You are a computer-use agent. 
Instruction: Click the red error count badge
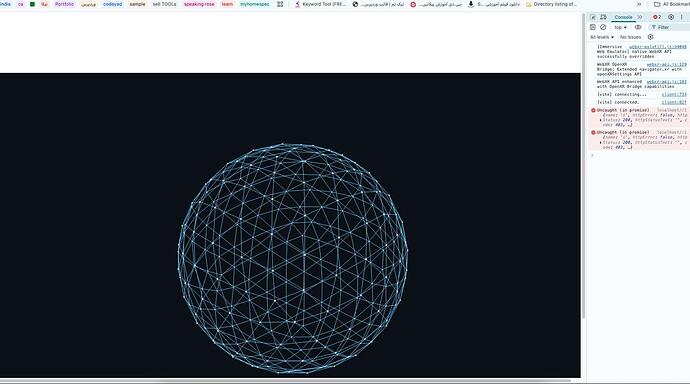(x=657, y=17)
